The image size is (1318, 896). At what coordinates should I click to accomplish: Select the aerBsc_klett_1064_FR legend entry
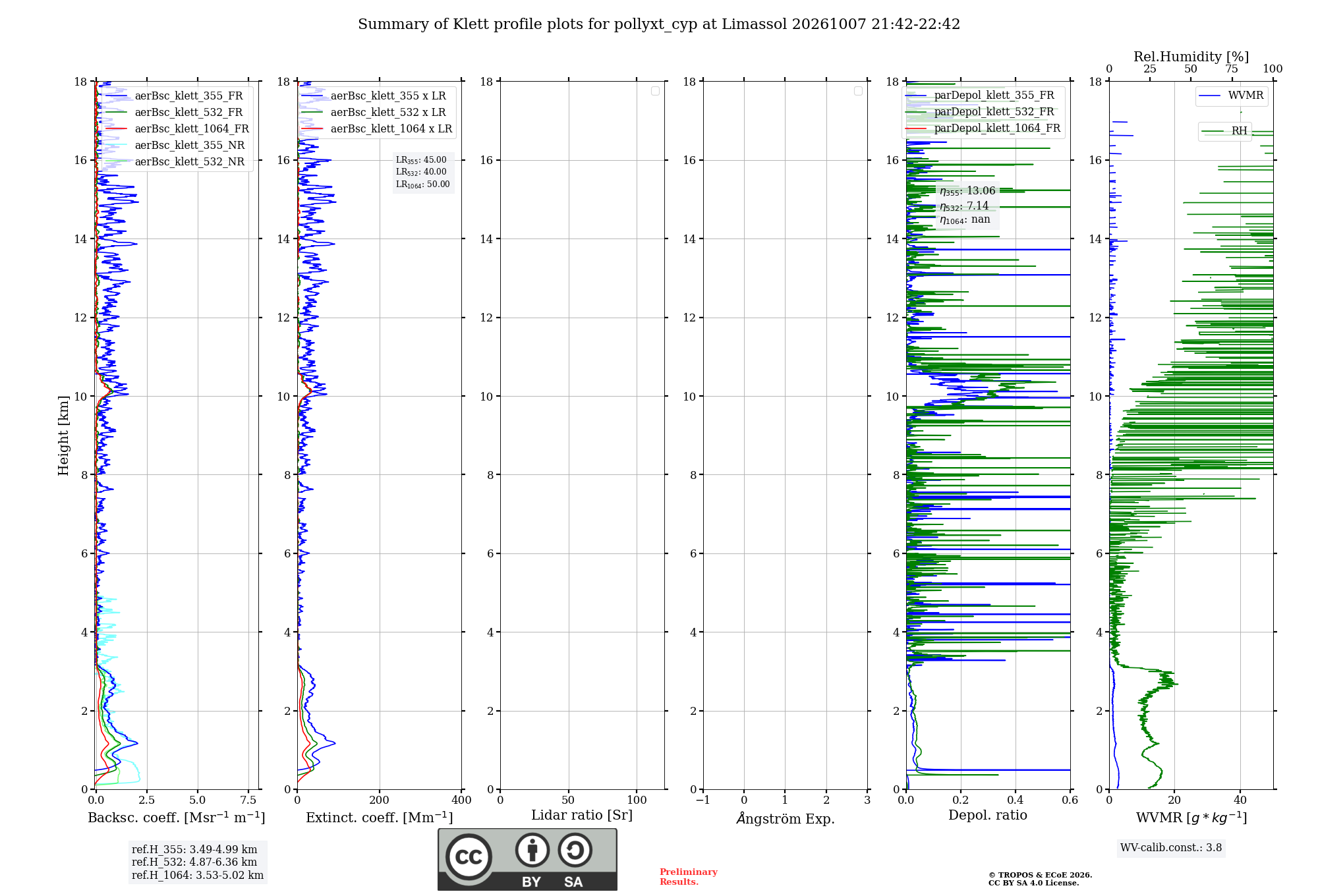coord(177,129)
